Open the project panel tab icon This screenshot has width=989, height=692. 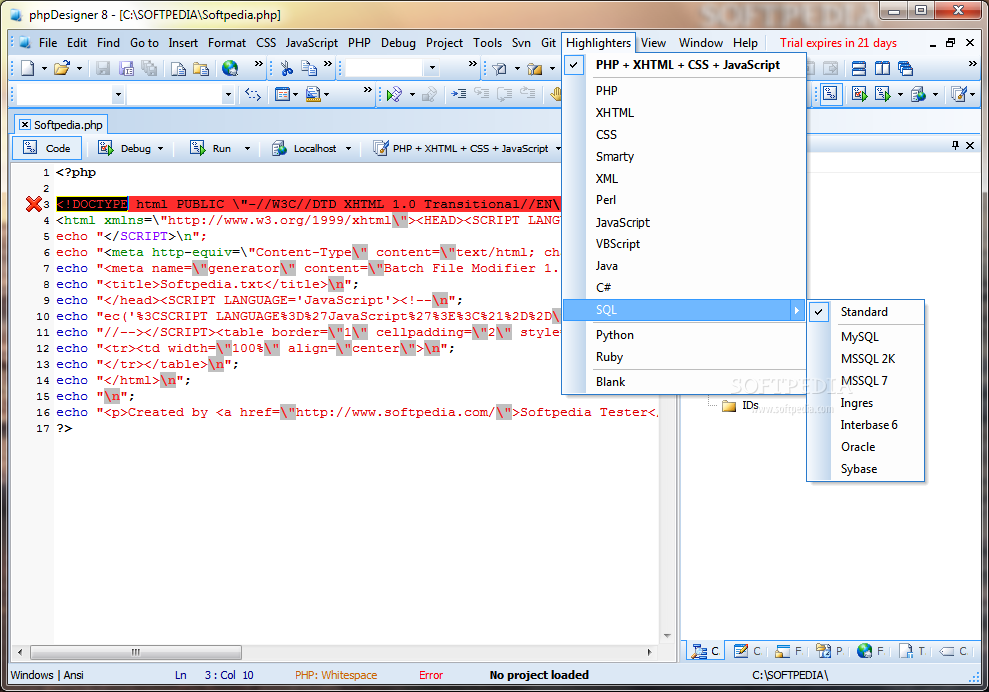click(822, 651)
